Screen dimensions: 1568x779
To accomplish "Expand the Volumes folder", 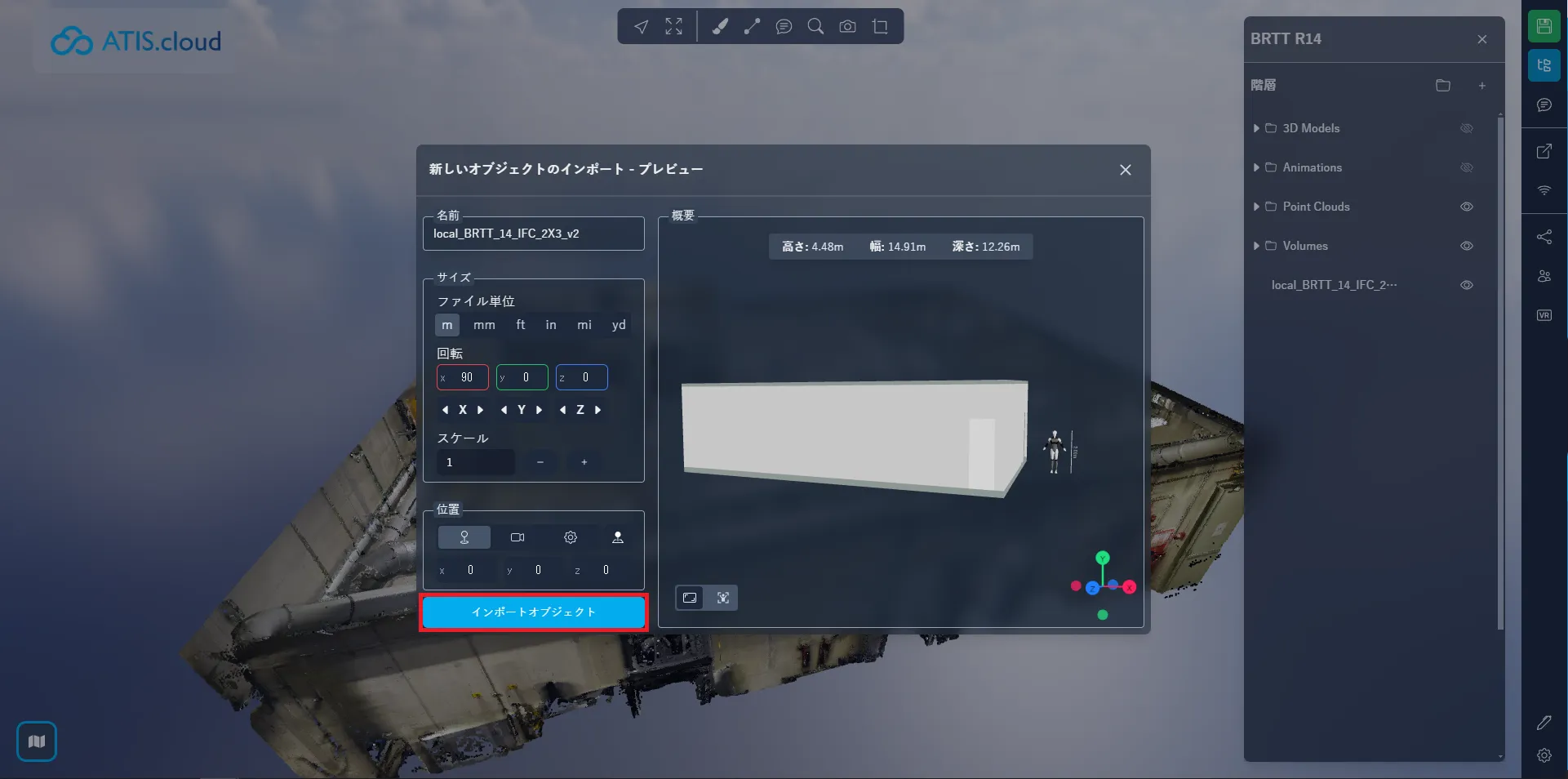I will click(1256, 246).
